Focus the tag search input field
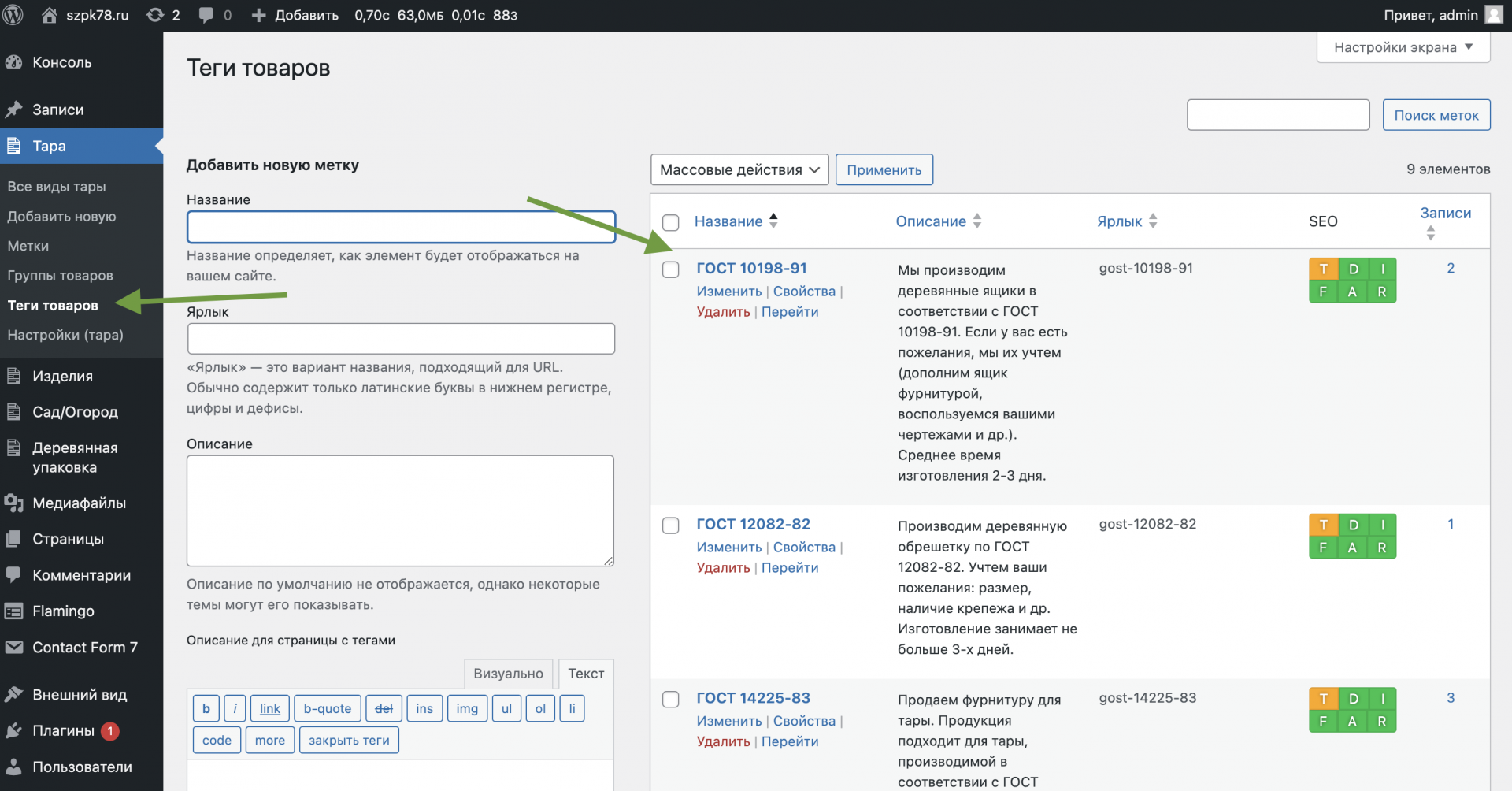The height and width of the screenshot is (791, 1512). point(1278,115)
